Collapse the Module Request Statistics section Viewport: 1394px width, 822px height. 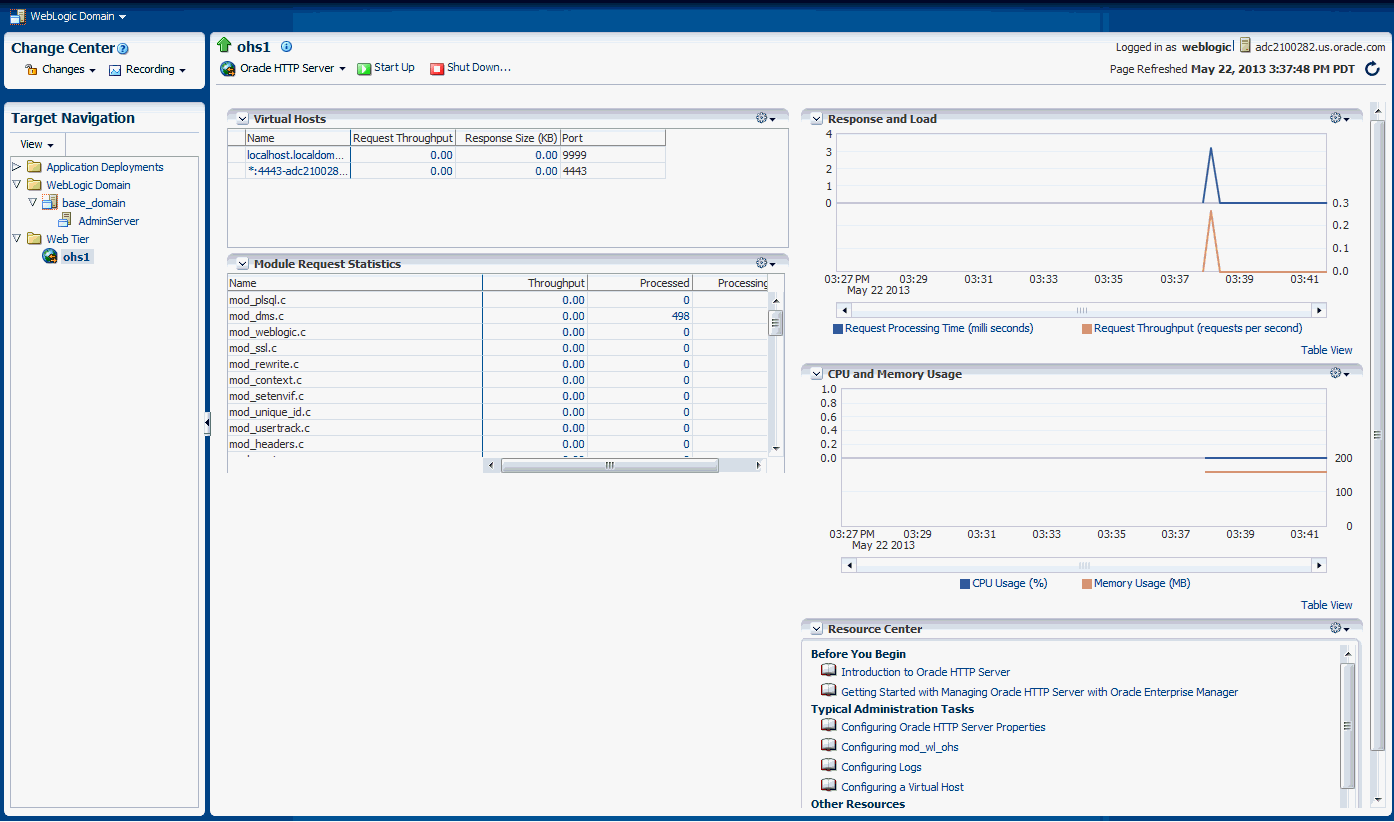pos(242,264)
